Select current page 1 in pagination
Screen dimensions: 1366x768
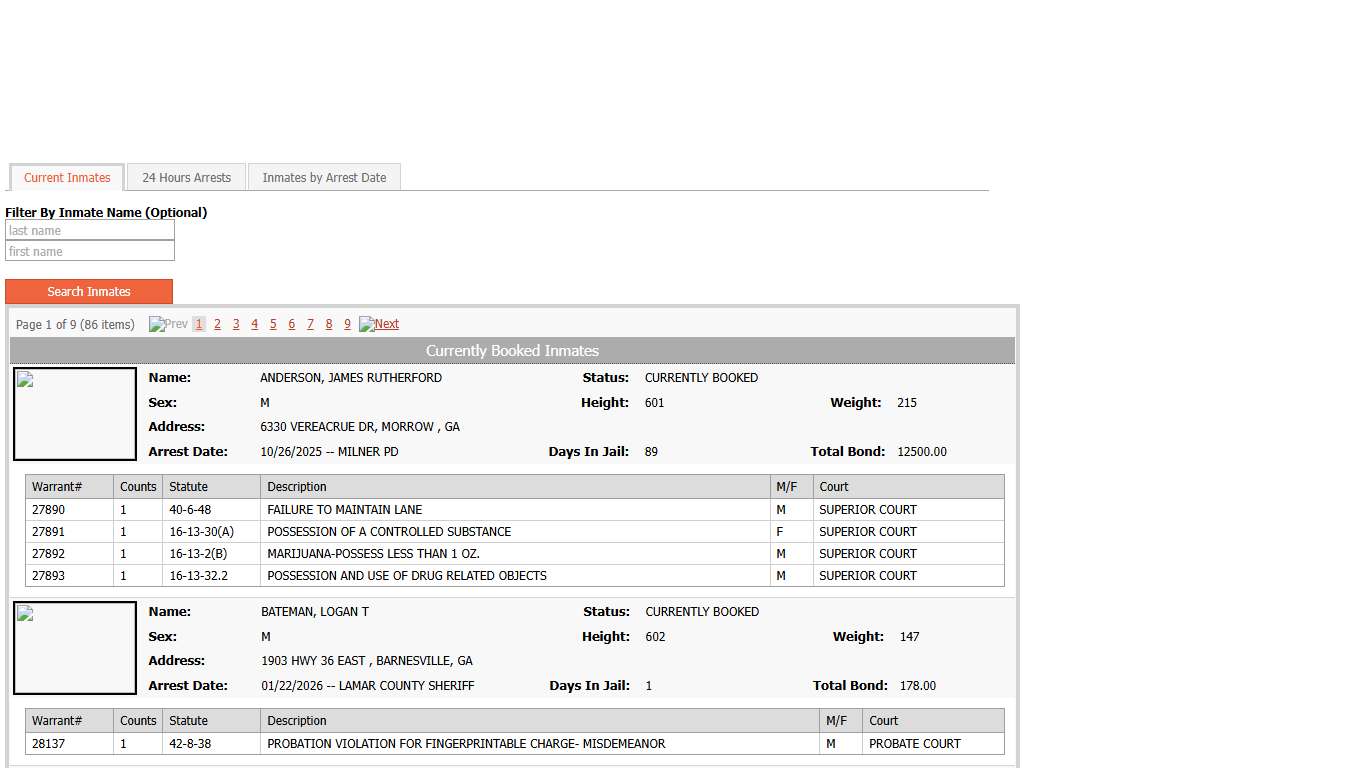pos(199,324)
